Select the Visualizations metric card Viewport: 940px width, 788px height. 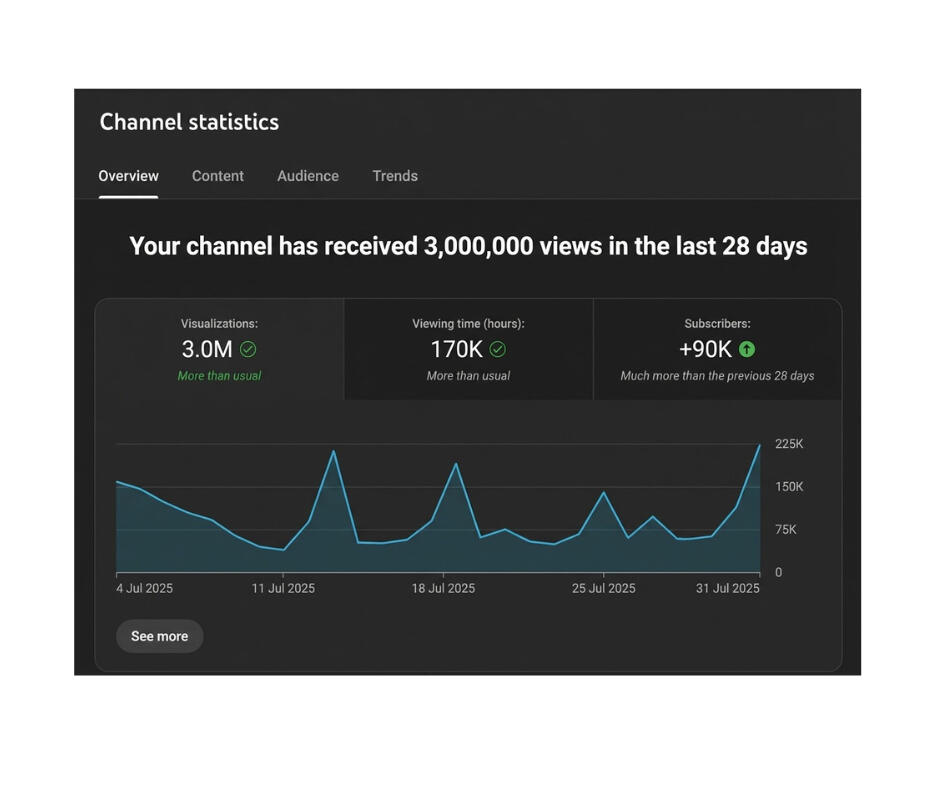point(219,349)
